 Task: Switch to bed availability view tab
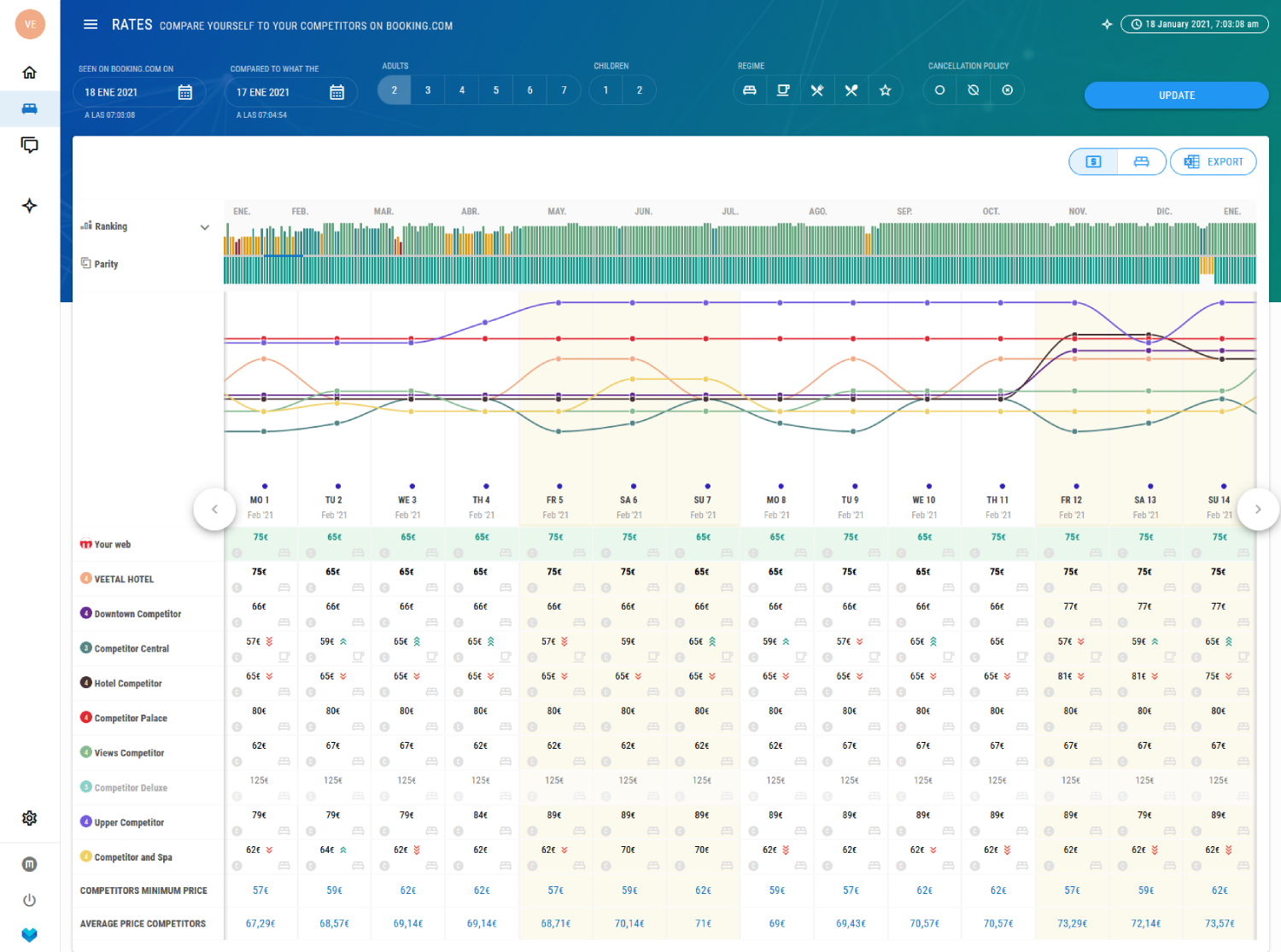[x=1142, y=161]
